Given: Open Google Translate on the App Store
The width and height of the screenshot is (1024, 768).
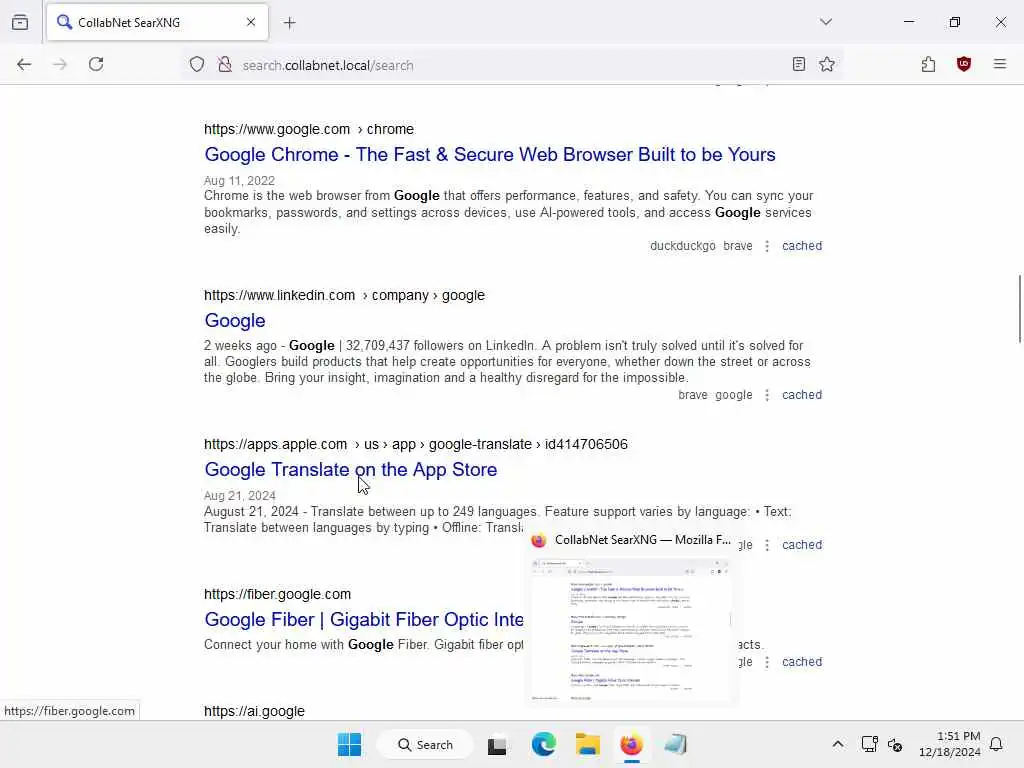Looking at the screenshot, I should [x=351, y=470].
